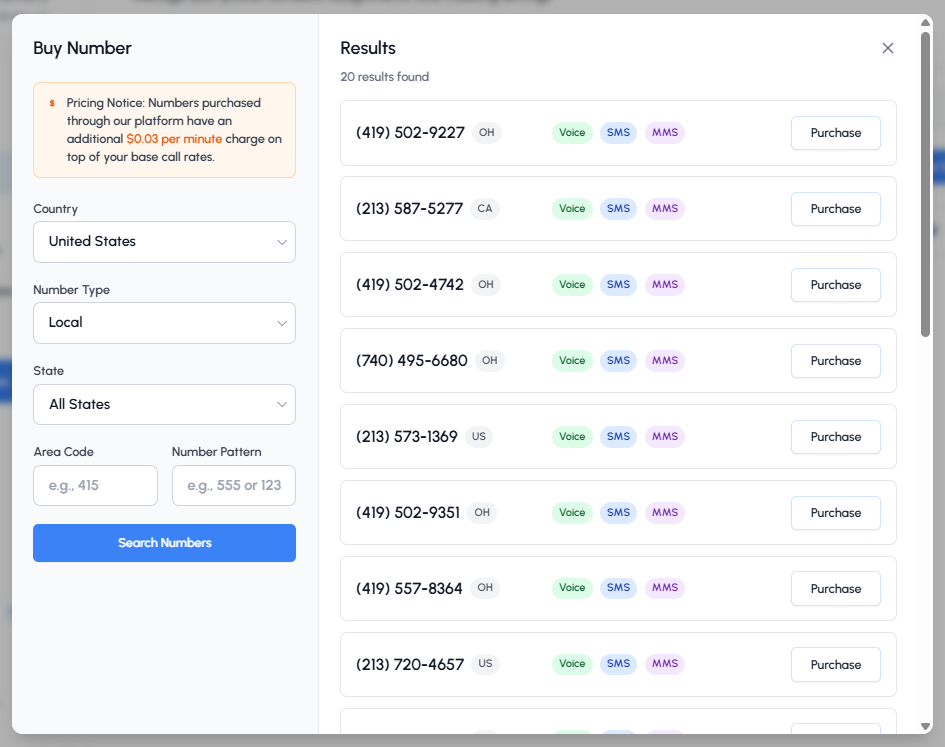The height and width of the screenshot is (747, 945).
Task: Open the State dropdown showing All States
Action: 164,405
